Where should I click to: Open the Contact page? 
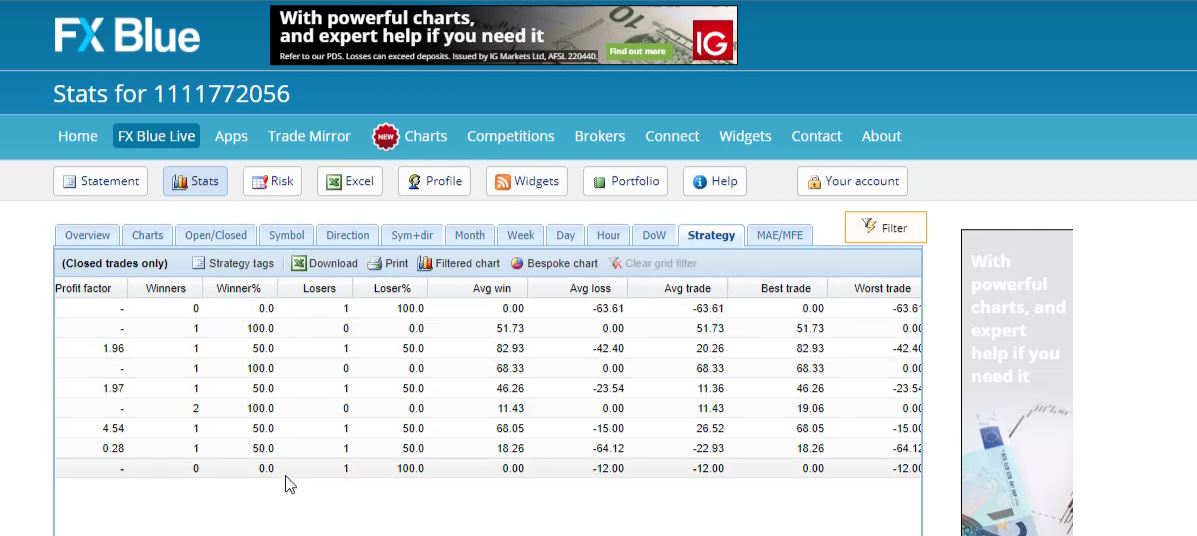coord(816,136)
